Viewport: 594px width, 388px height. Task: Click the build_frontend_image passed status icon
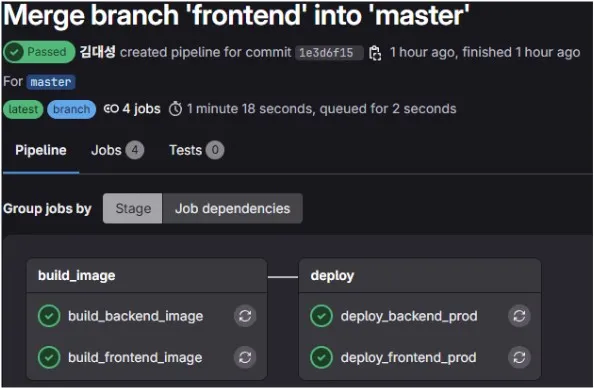tap(49, 357)
